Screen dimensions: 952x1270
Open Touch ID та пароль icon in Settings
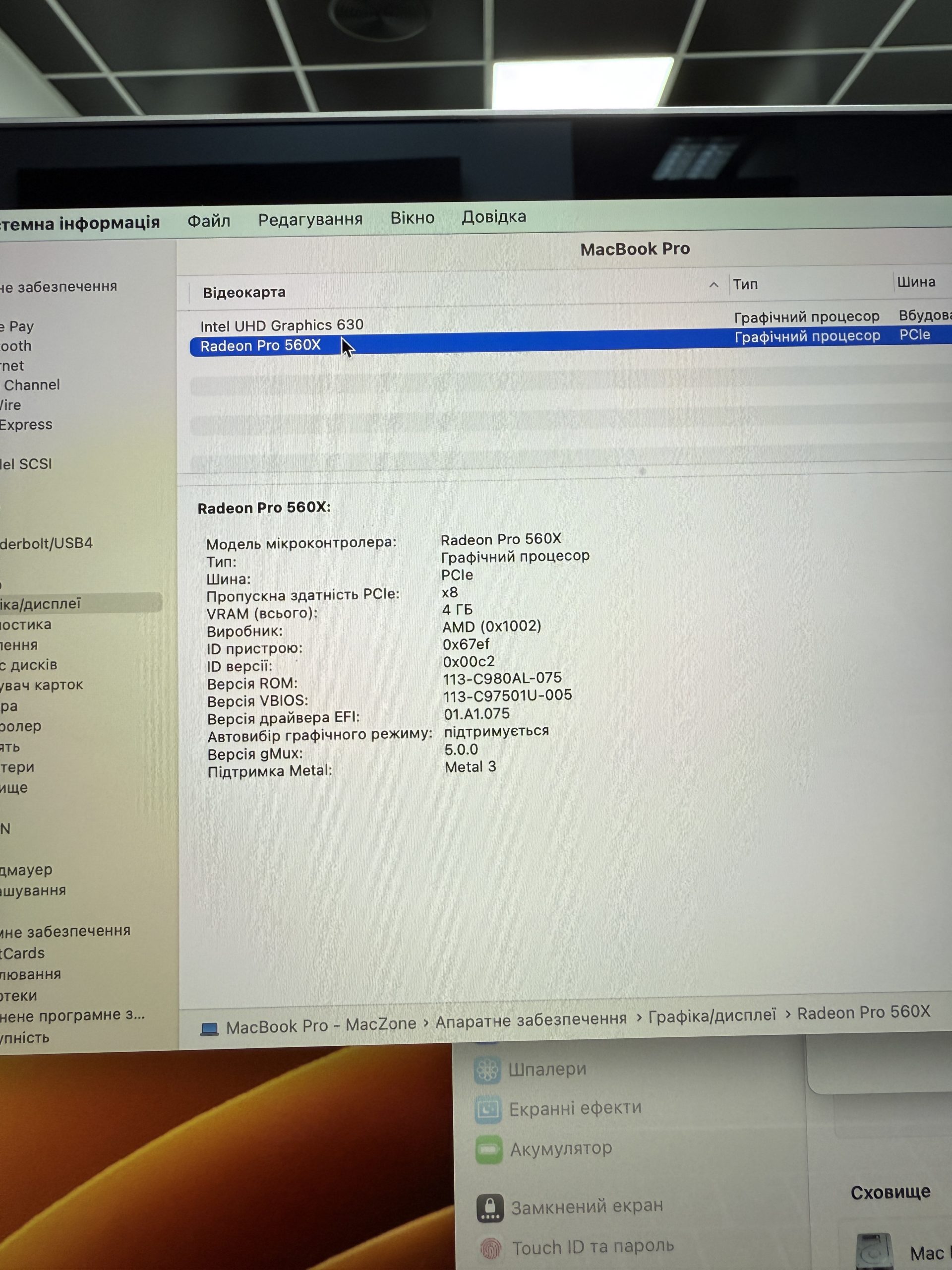pos(491,1248)
